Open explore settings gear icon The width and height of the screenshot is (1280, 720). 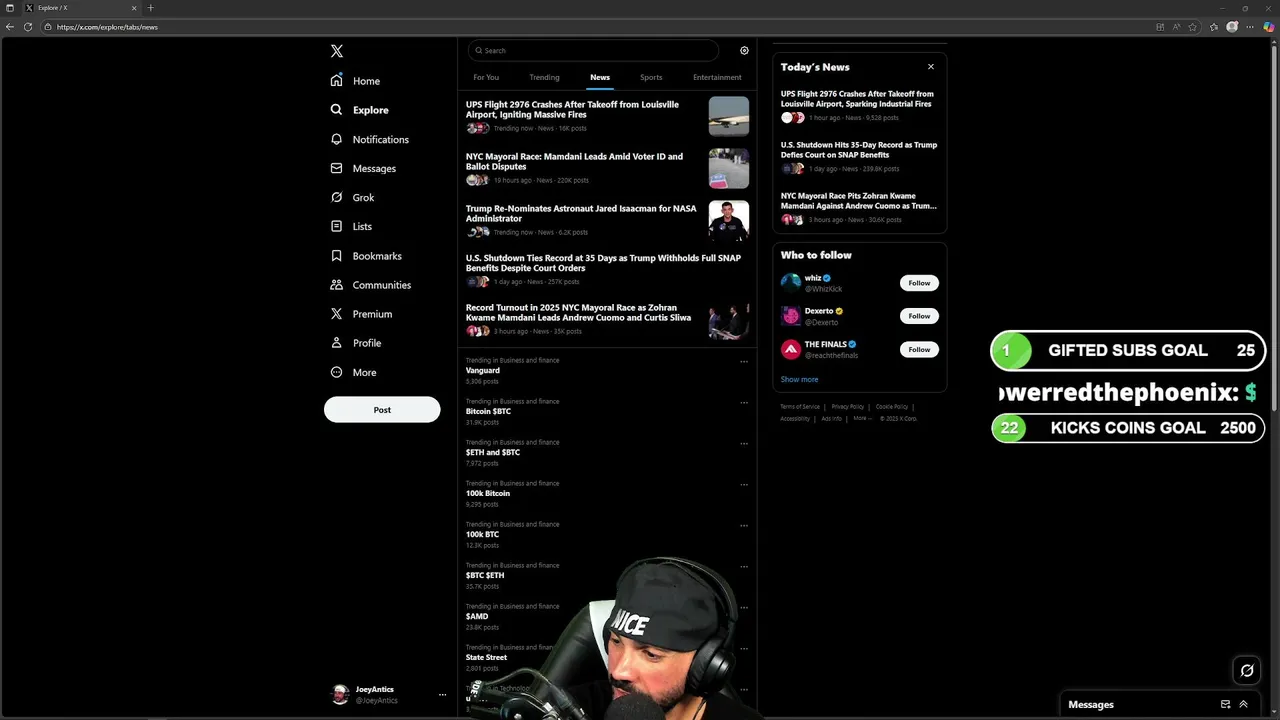coord(744,50)
